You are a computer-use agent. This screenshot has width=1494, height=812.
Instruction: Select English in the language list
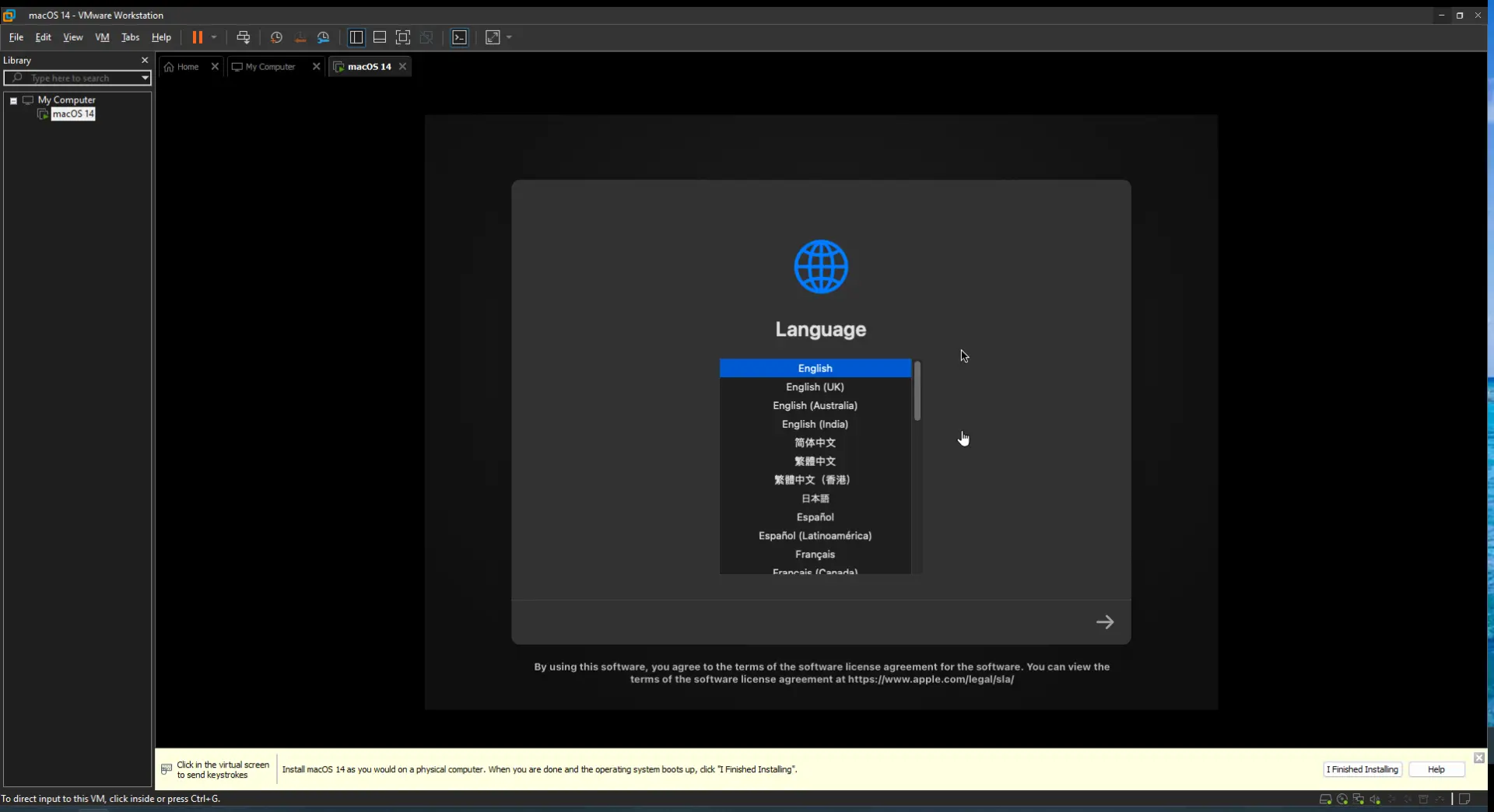tap(815, 368)
